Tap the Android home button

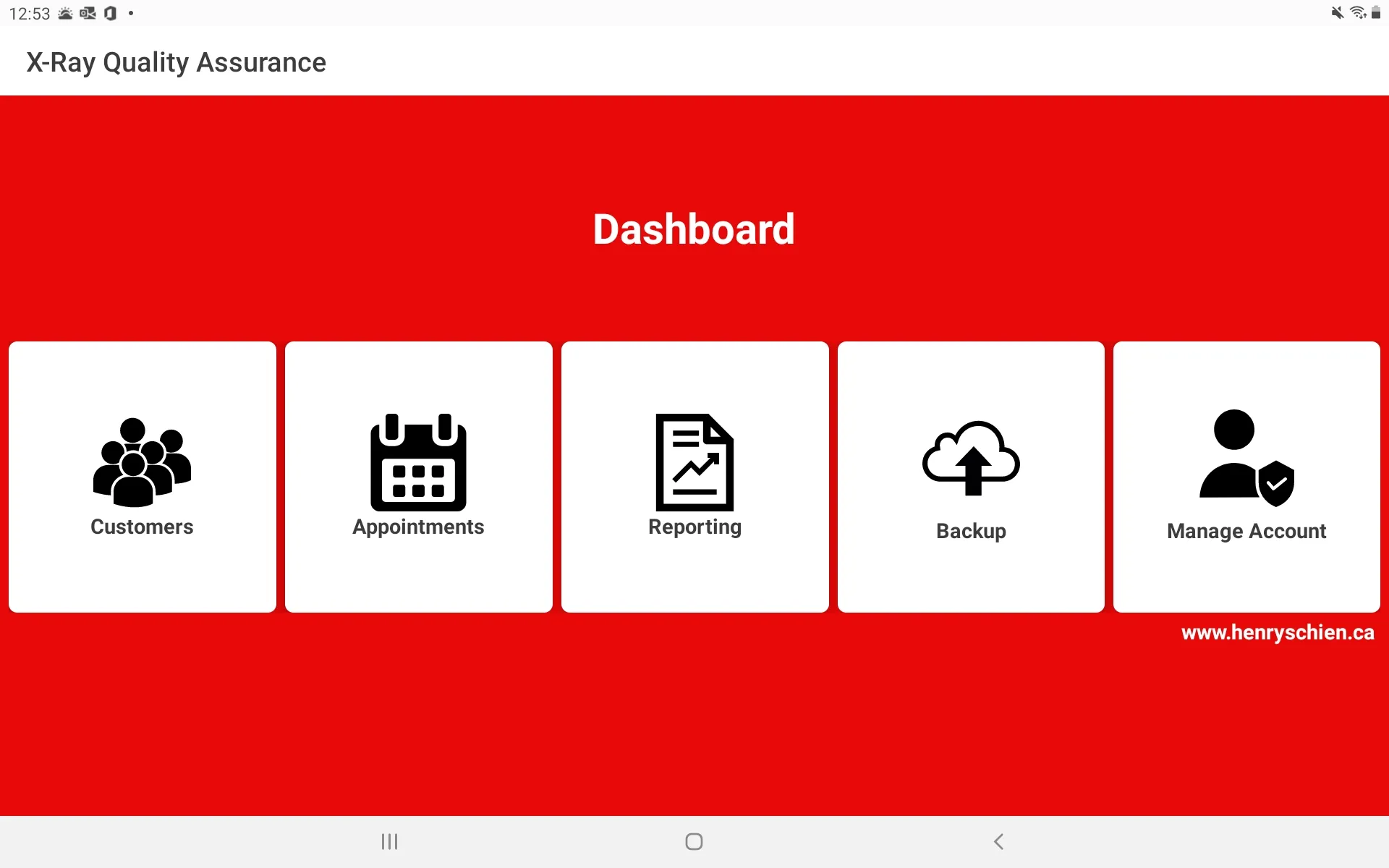pos(692,842)
